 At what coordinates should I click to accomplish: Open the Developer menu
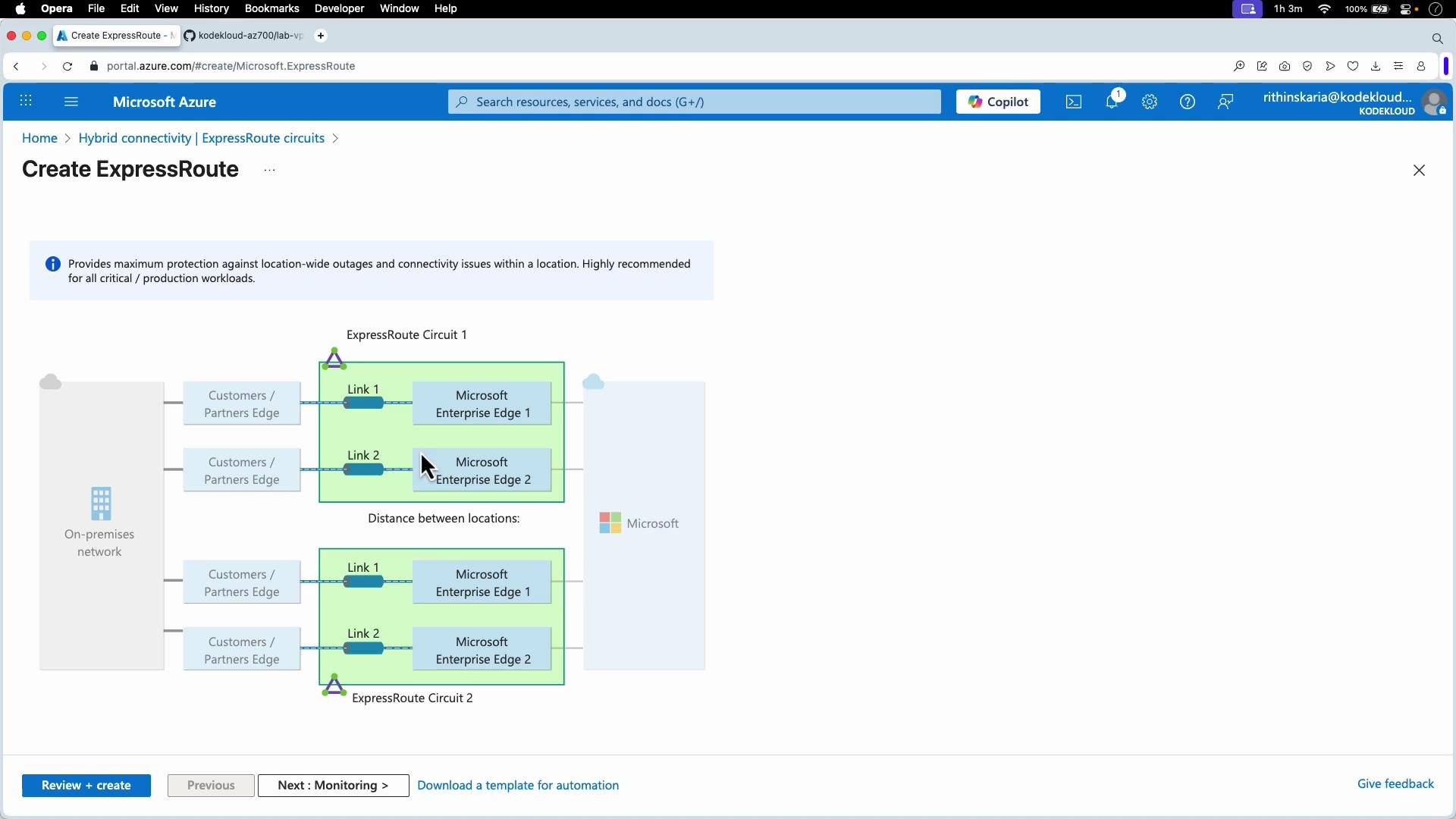340,9
